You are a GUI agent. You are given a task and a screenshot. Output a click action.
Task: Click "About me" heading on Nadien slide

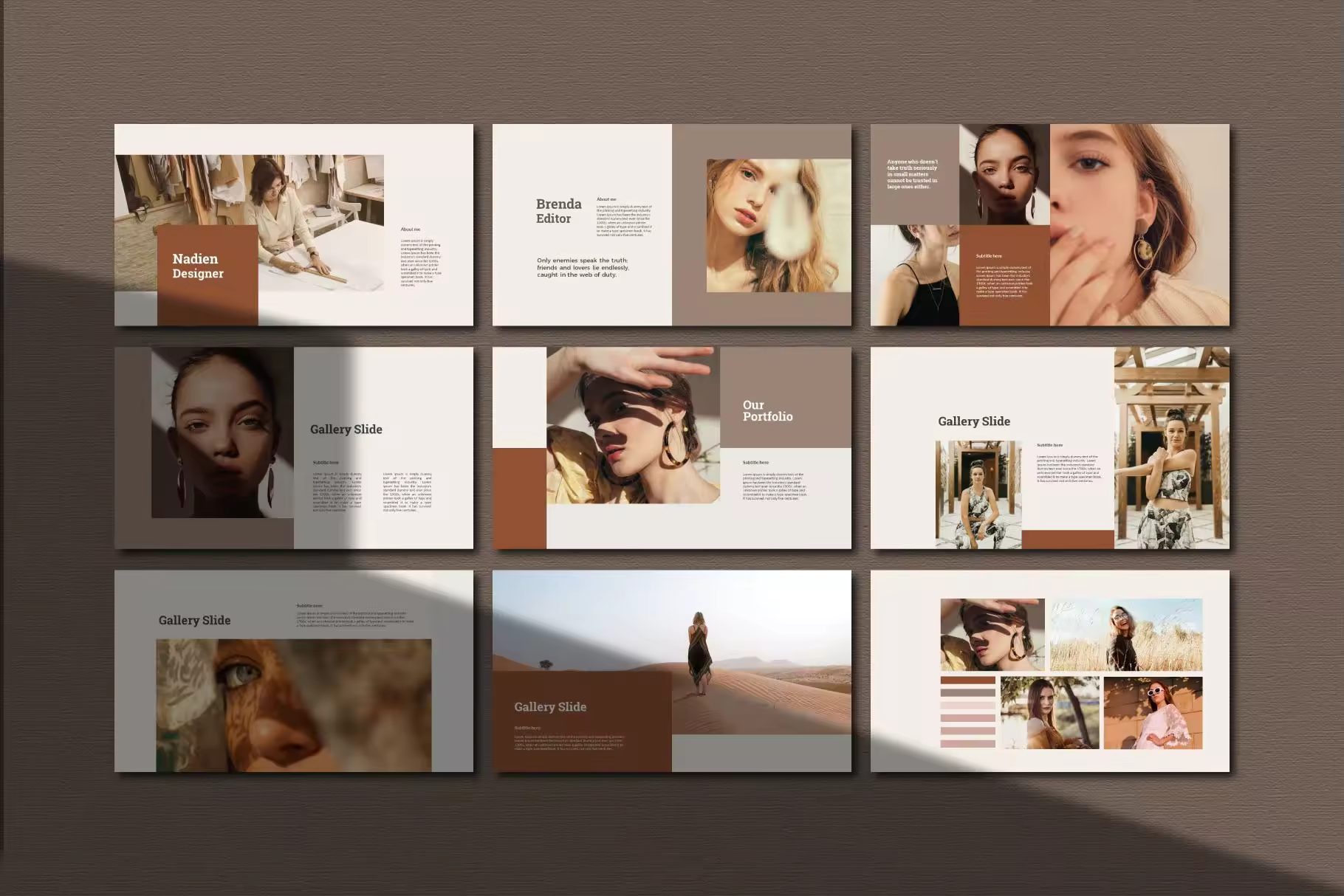tap(411, 230)
